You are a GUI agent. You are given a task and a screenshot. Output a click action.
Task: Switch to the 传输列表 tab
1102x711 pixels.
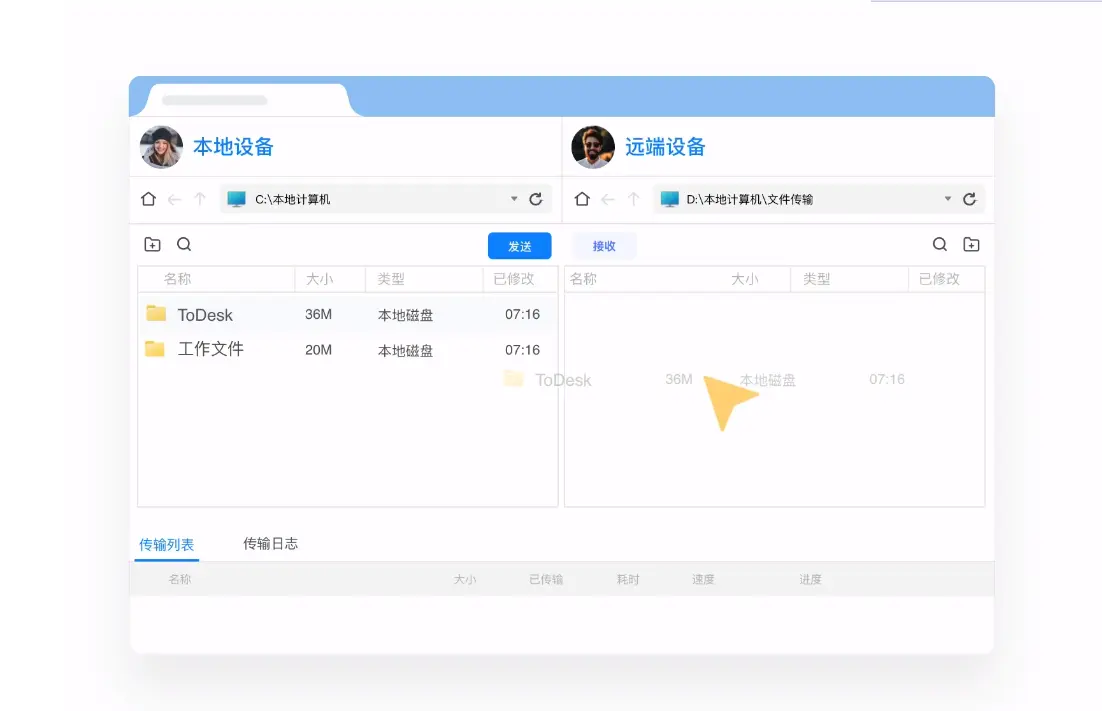click(167, 544)
